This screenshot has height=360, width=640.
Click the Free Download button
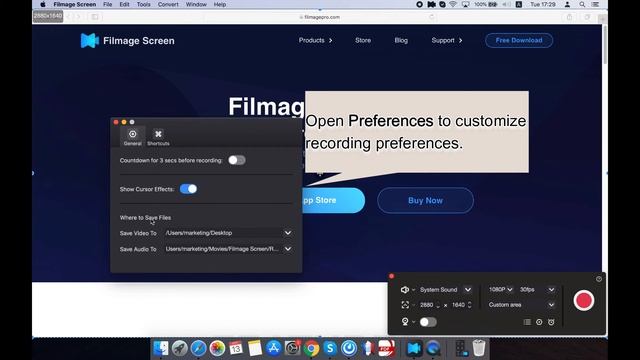pyautogui.click(x=519, y=40)
